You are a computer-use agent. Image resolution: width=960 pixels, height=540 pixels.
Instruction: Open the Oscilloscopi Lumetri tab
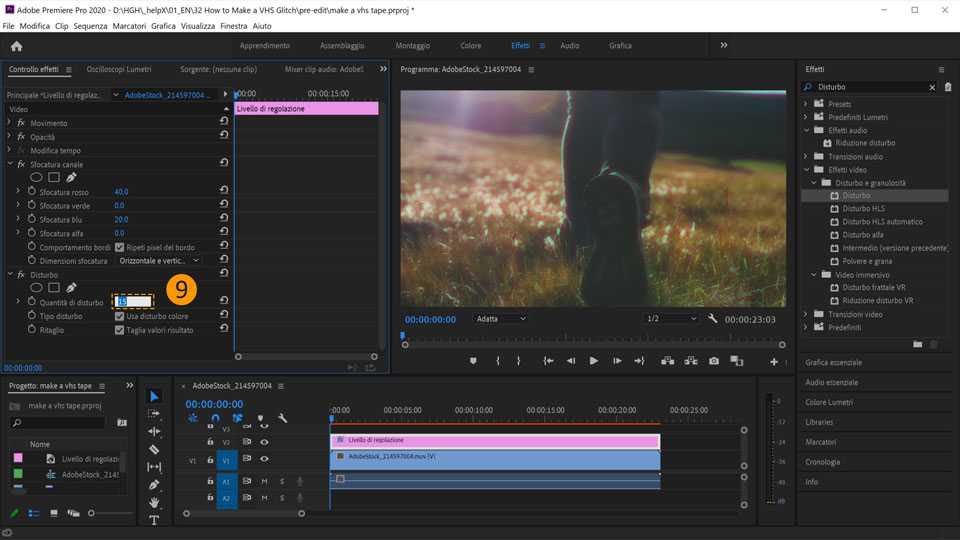click(x=119, y=69)
